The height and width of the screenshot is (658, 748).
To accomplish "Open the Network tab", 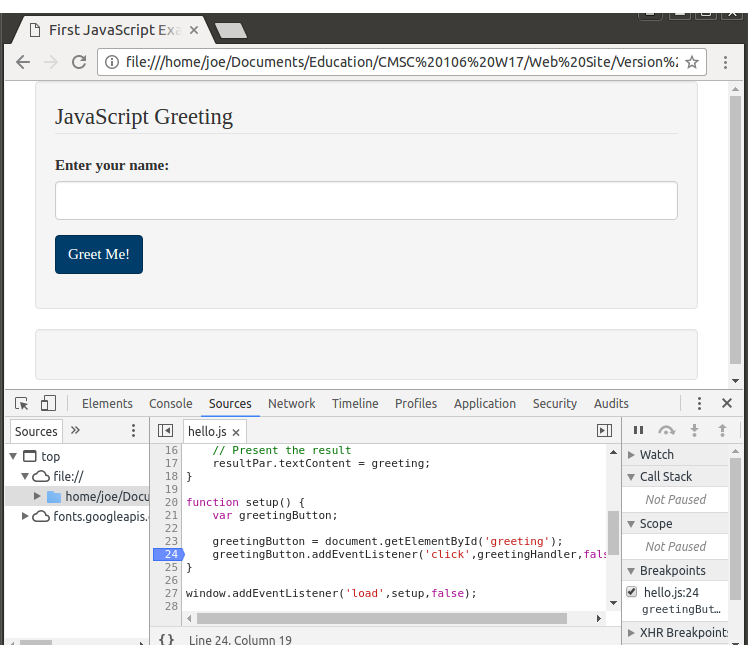I will (x=291, y=404).
